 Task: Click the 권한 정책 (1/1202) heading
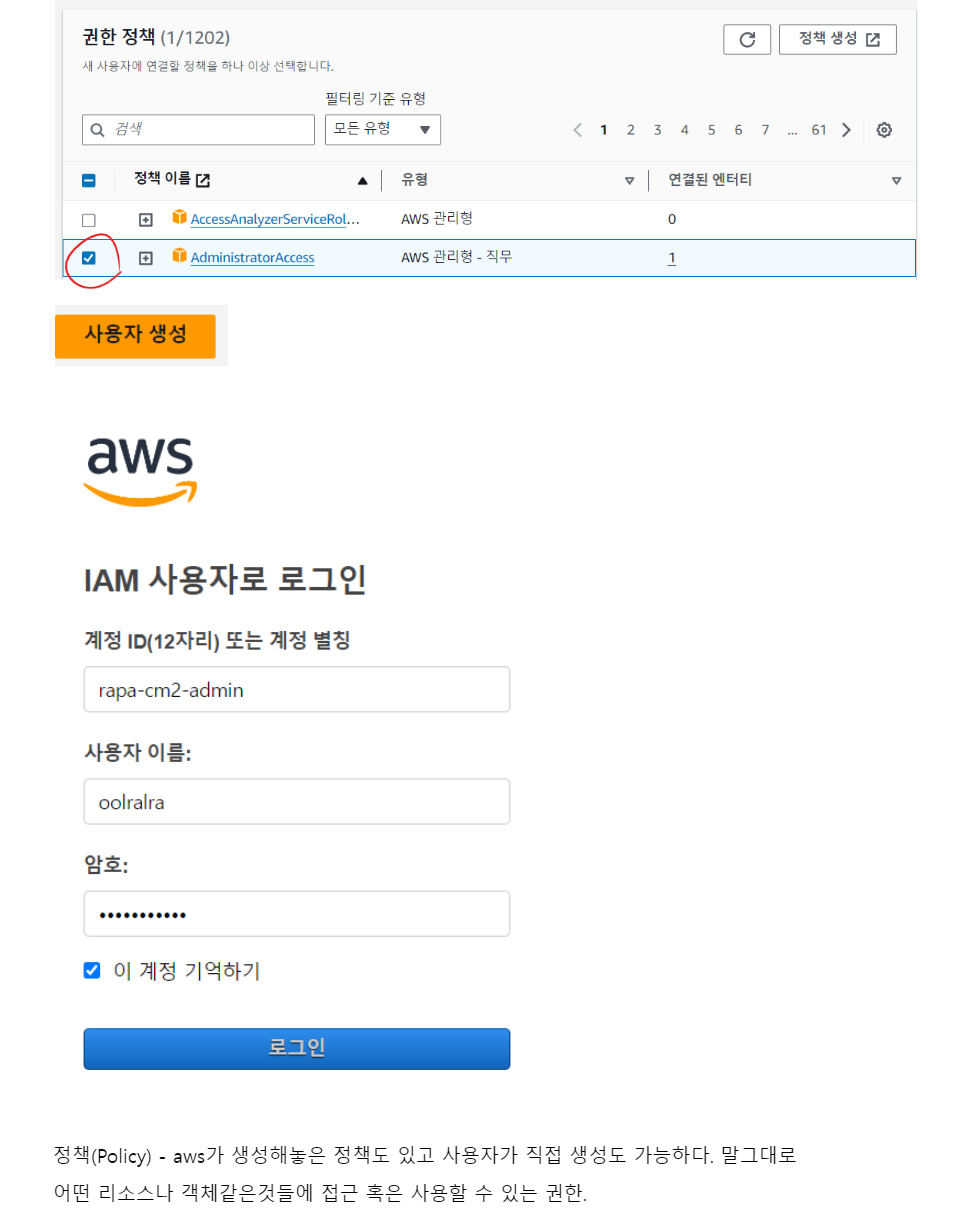156,38
